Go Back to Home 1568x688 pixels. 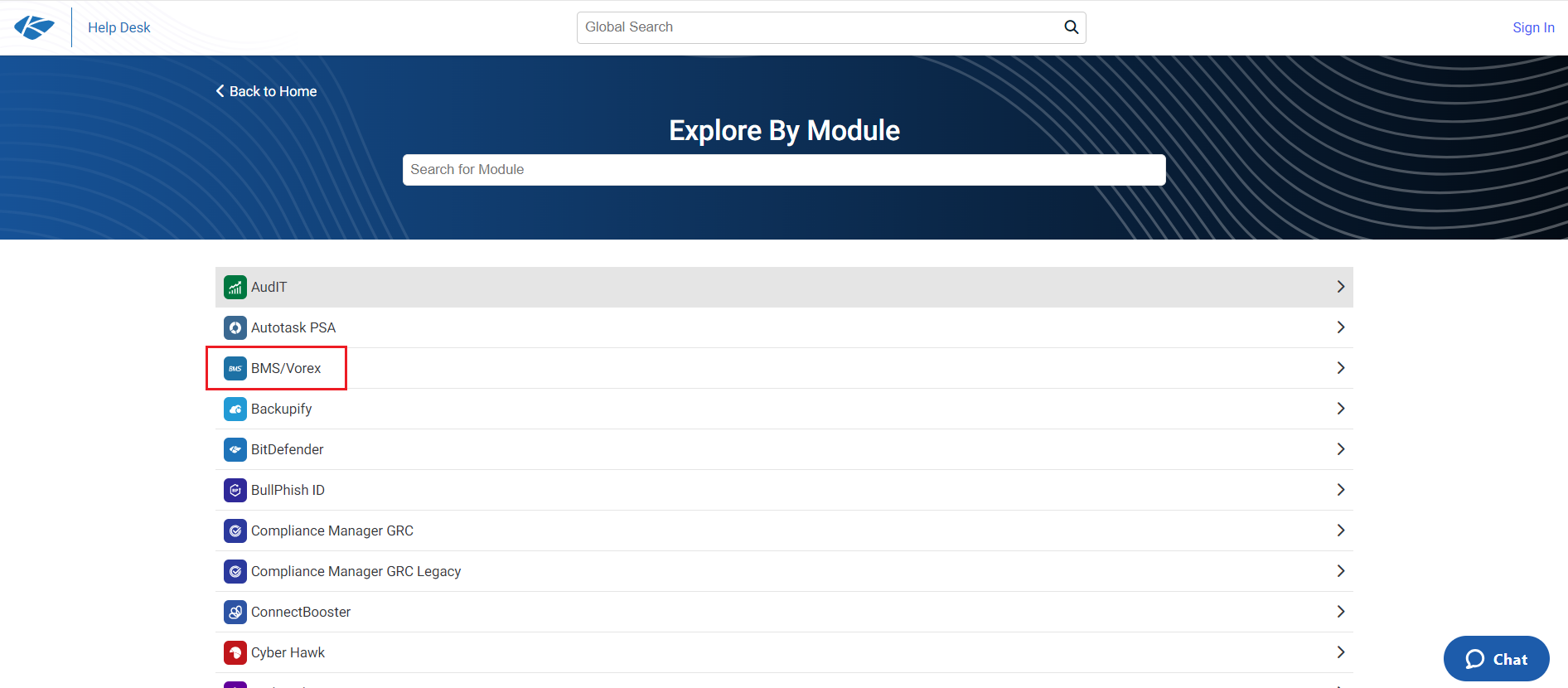coord(267,91)
